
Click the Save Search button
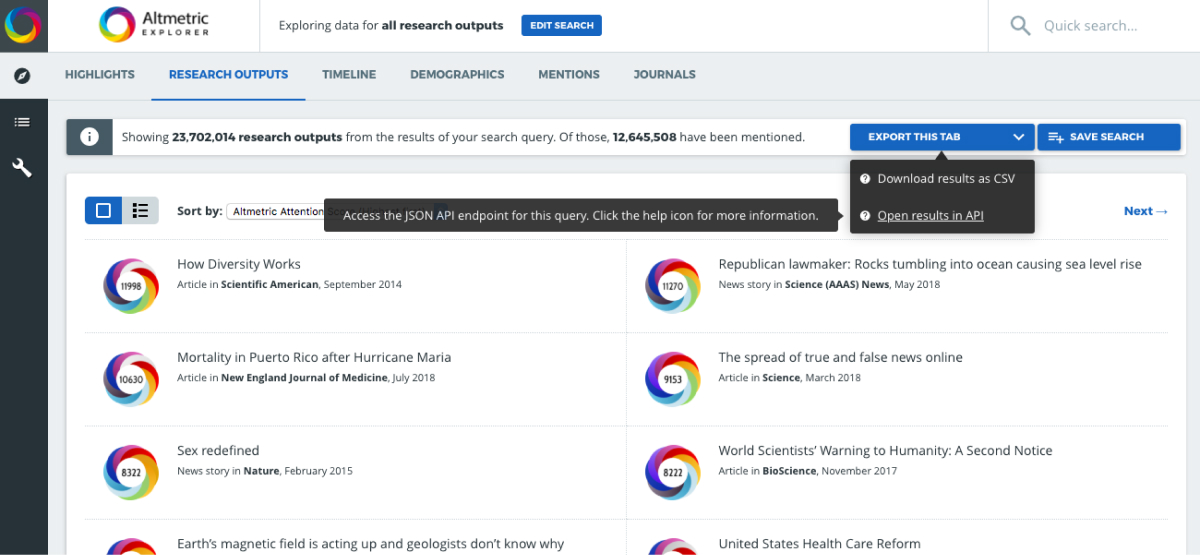[x=1108, y=137]
